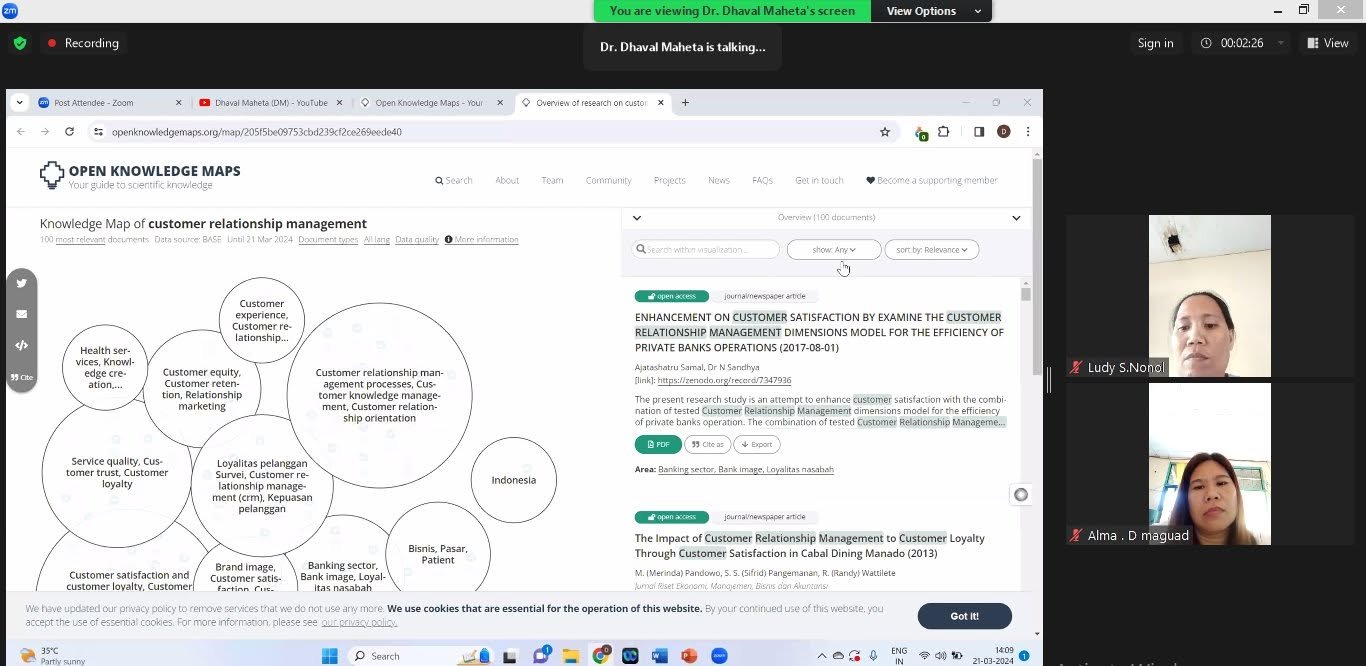Open the 'show: Any' dropdown
The height and width of the screenshot is (666, 1366).
click(x=834, y=250)
